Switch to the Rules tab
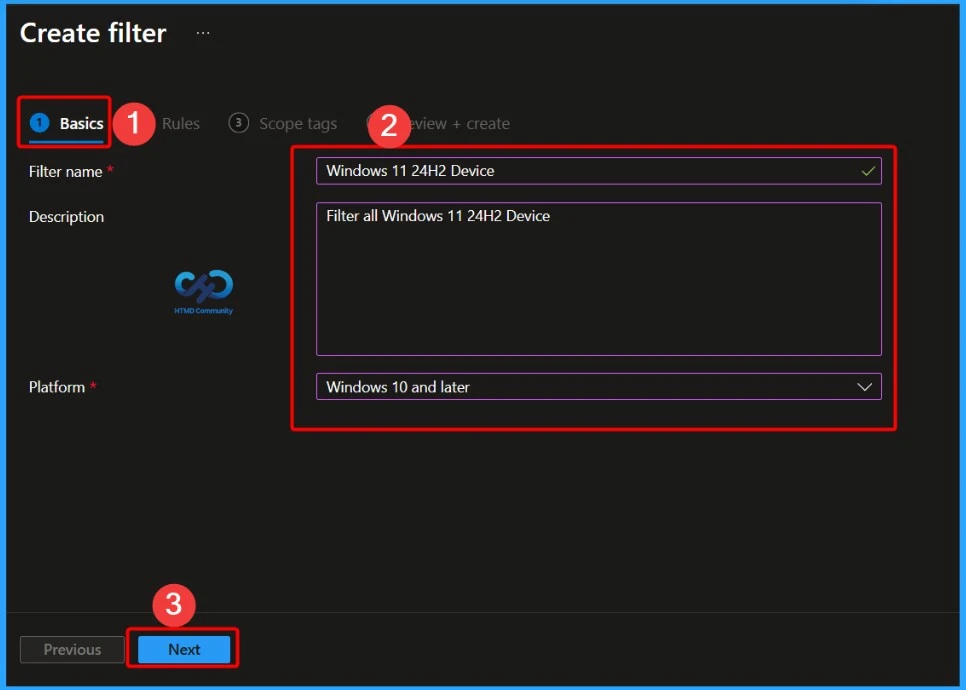 179,123
